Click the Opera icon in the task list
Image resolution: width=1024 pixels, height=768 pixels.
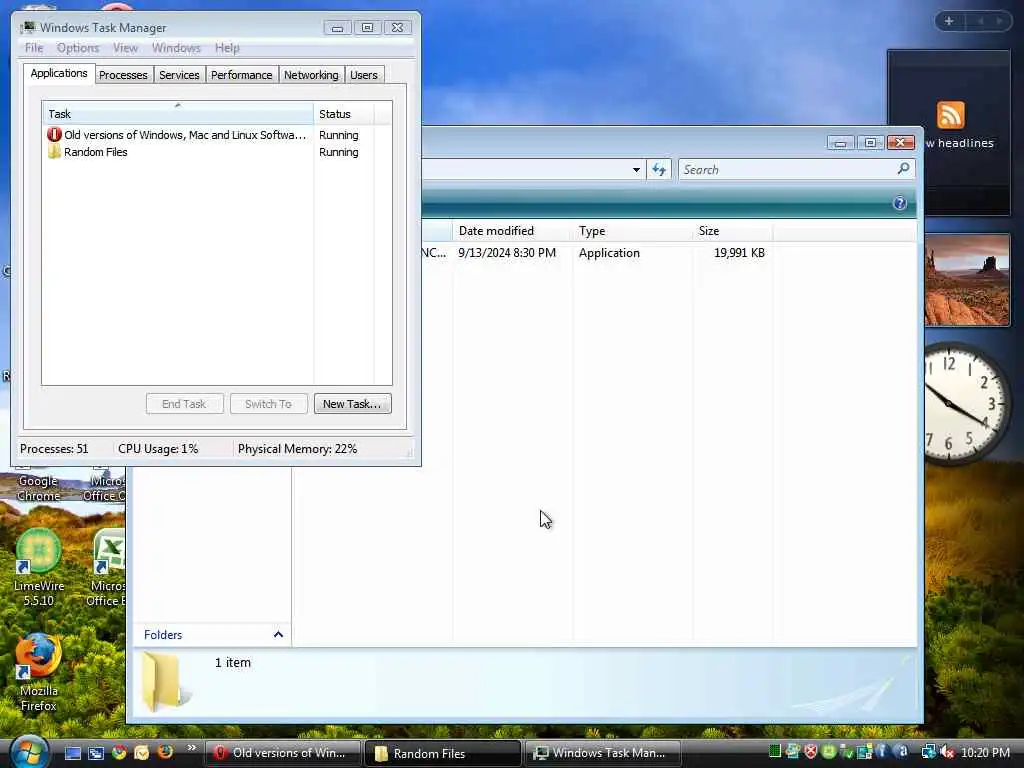coord(54,135)
